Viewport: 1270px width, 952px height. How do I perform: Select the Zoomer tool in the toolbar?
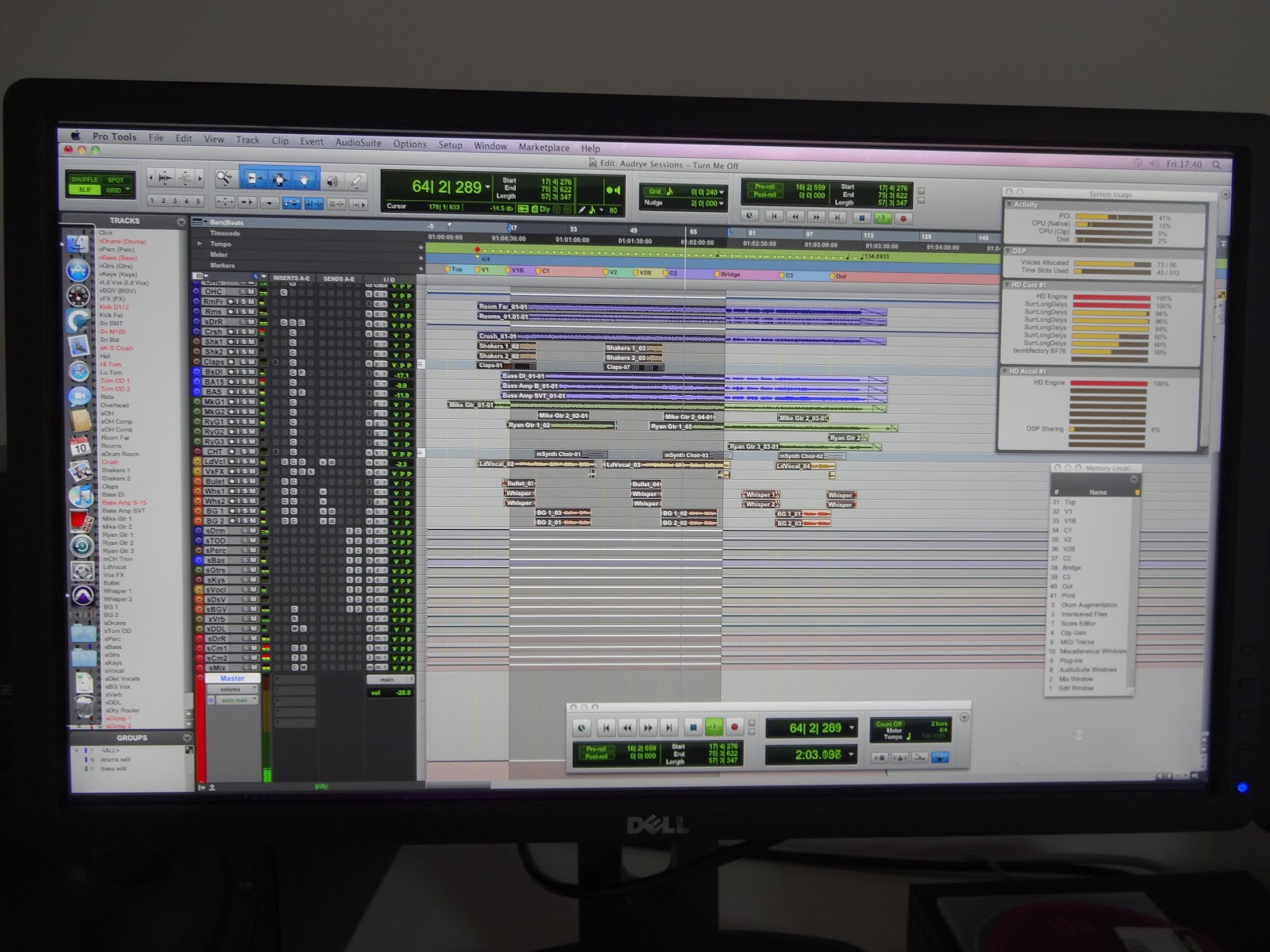pos(225,178)
